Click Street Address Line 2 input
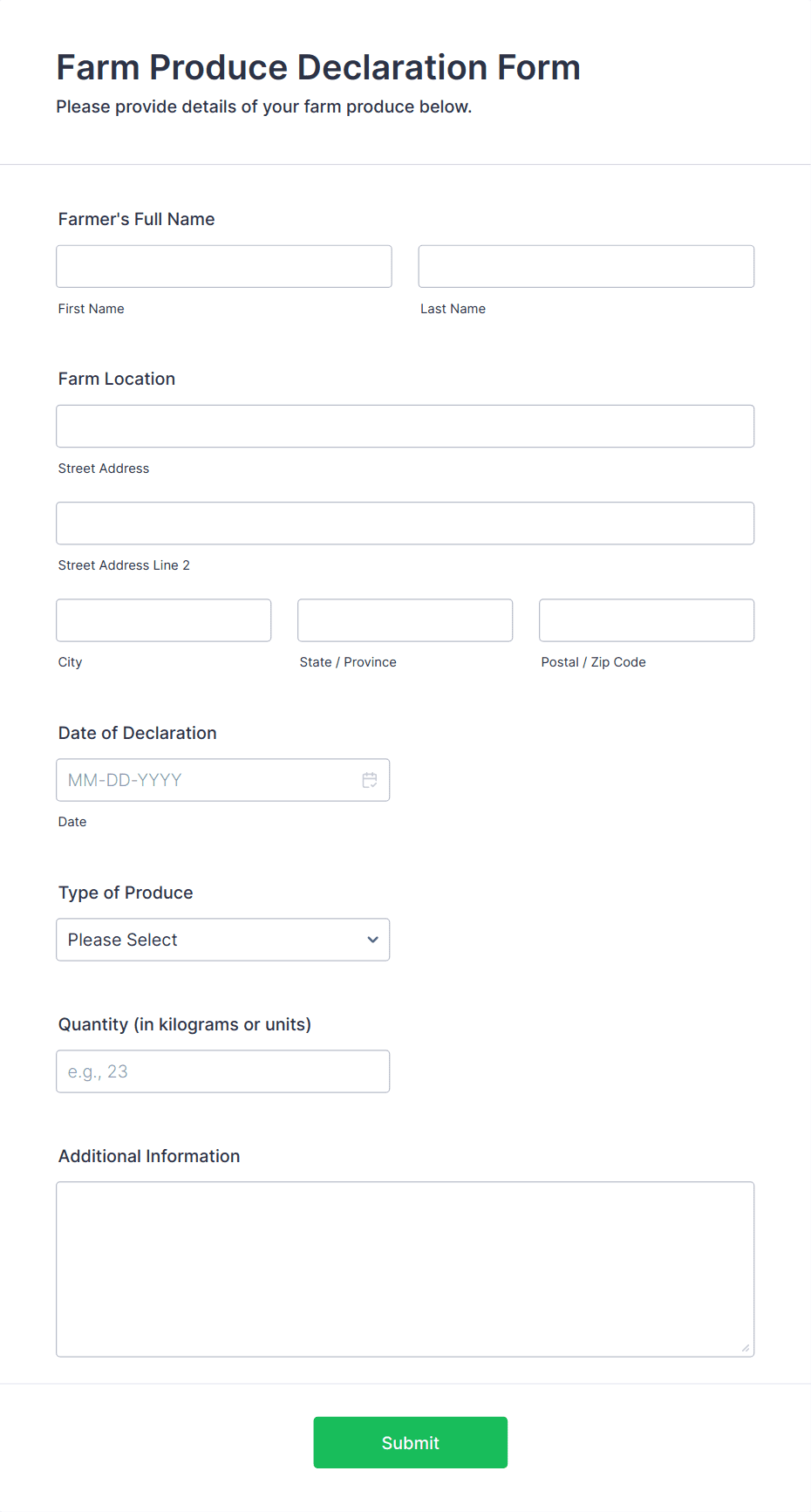This screenshot has width=811, height=1512. click(x=405, y=523)
